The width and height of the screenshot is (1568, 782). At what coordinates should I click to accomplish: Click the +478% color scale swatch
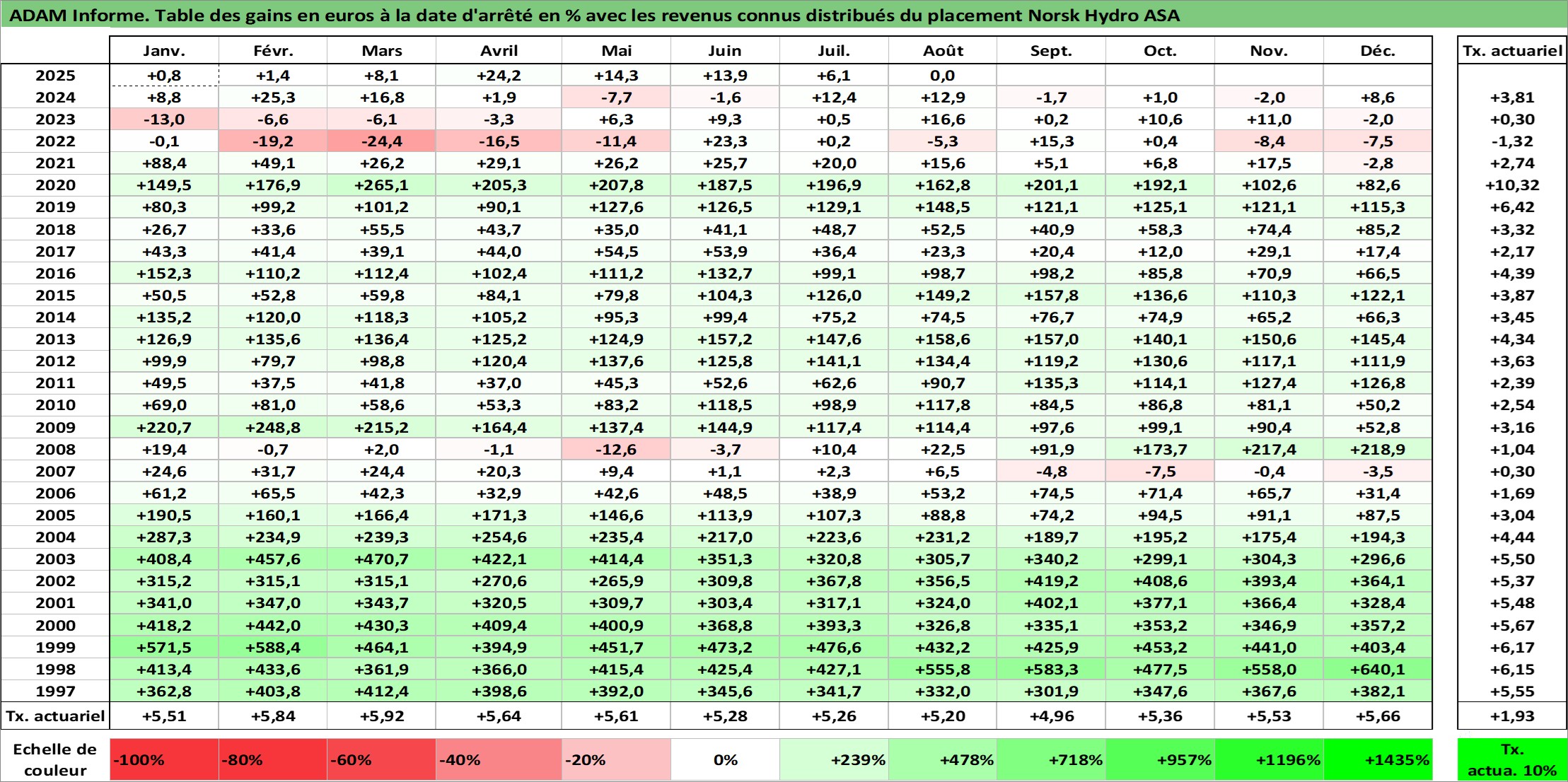943,760
